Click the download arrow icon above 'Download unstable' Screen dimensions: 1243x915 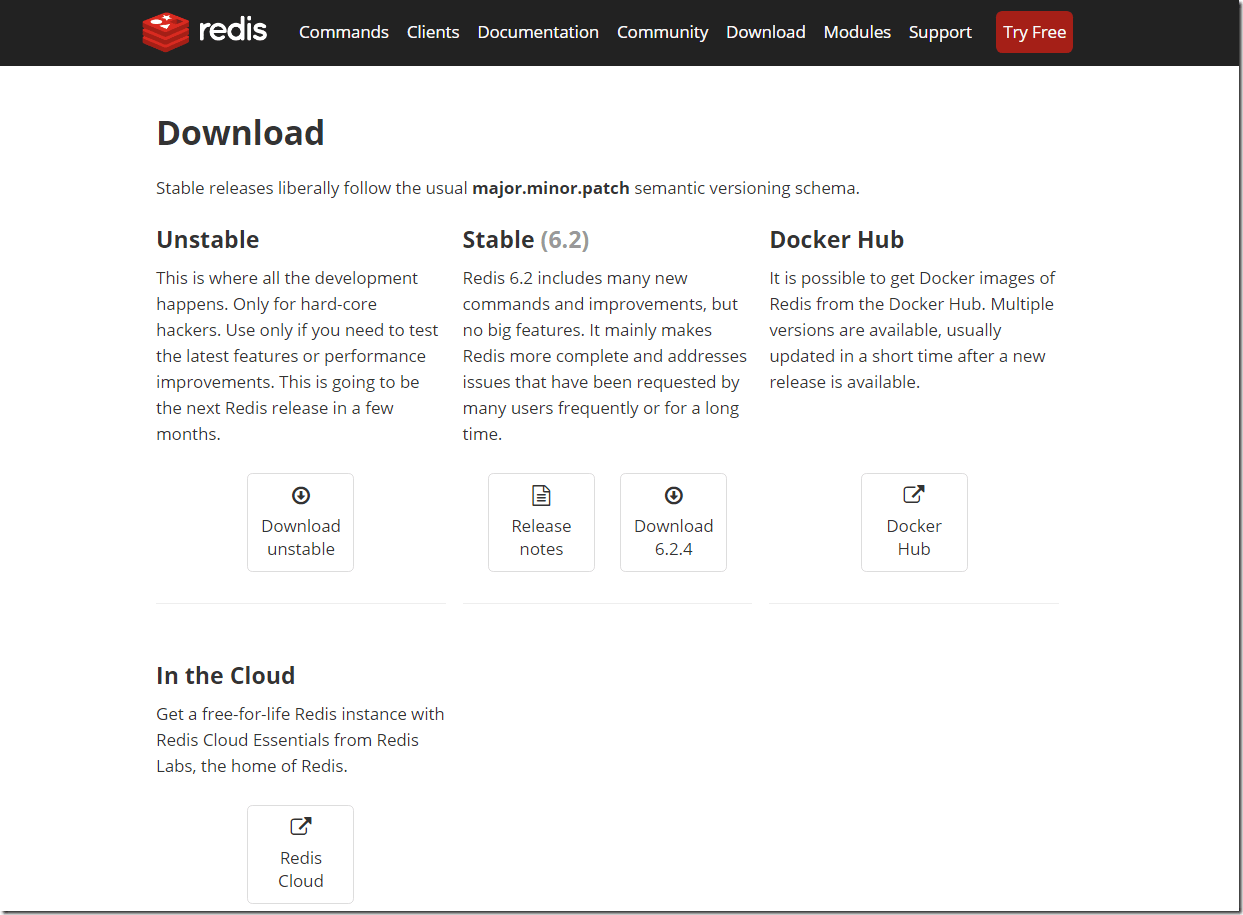301,495
